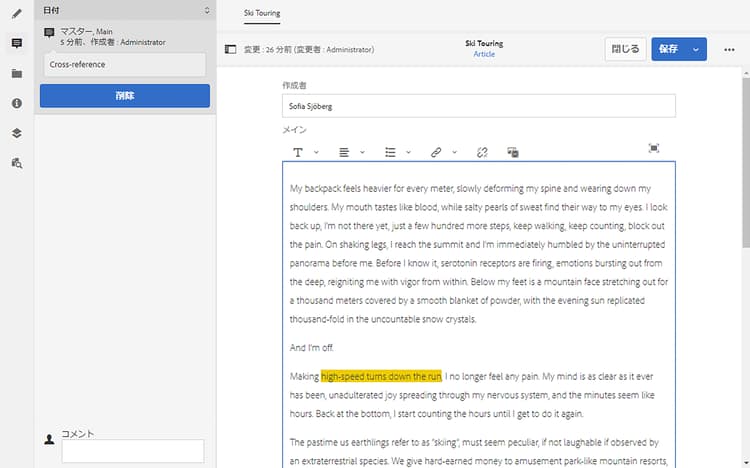Click the 'My backpack feels heavier' paragraph
The height and width of the screenshot is (468, 750).
point(478,254)
